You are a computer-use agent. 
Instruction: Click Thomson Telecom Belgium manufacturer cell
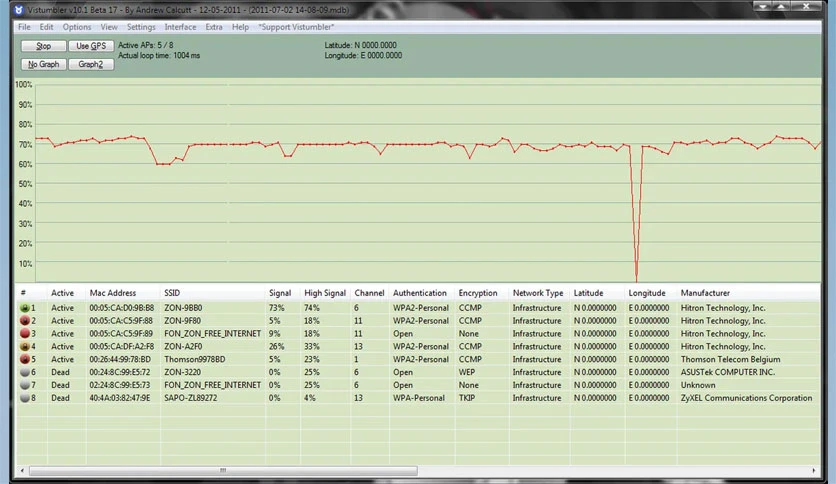pos(730,359)
